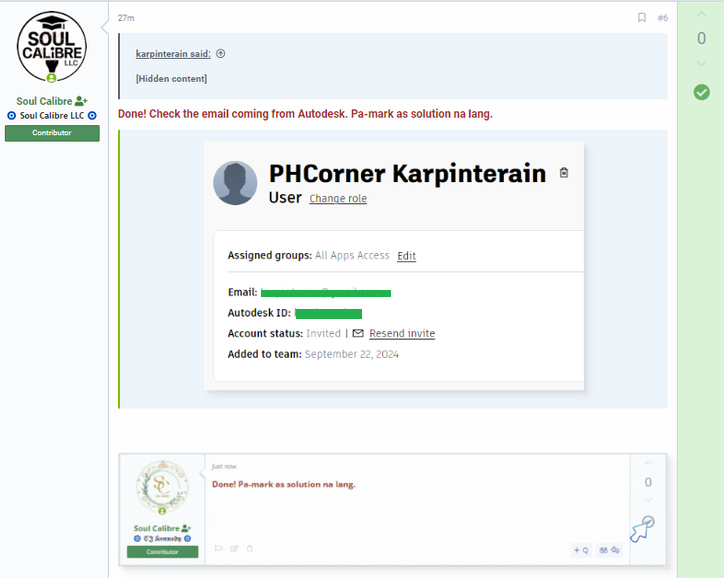Click the clipboard icon next to PHCorner Karpinterain

click(564, 173)
